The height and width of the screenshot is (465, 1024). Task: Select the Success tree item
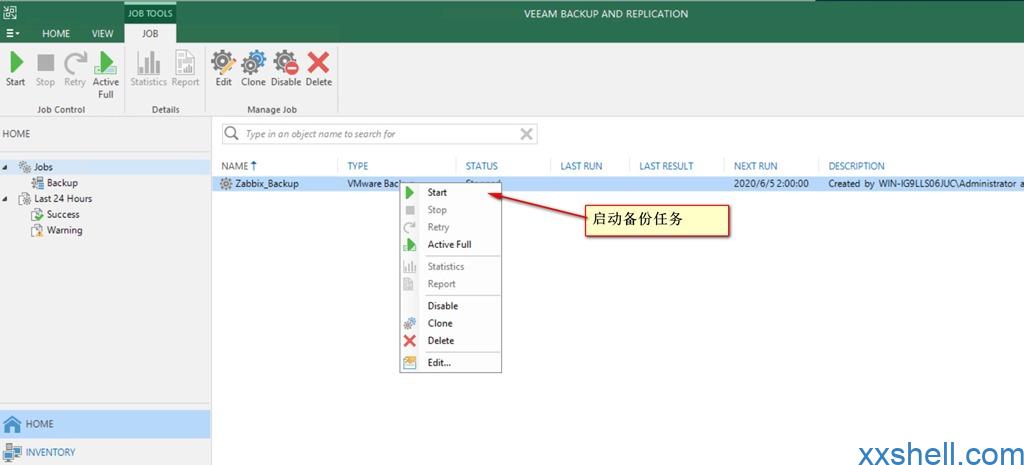tap(63, 214)
